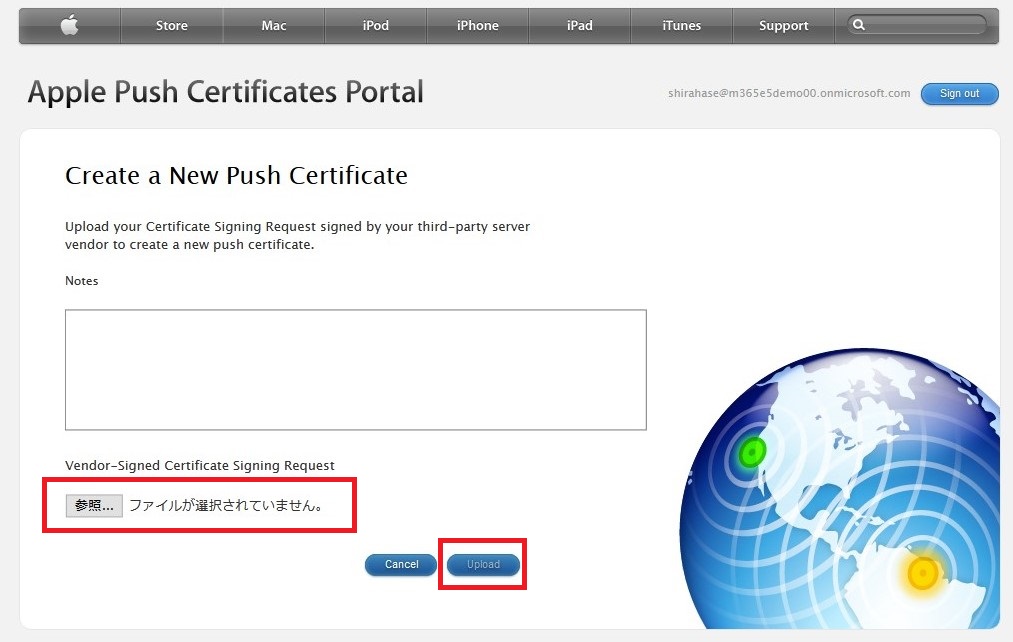Click the search magnifier icon
Viewport: 1013px width, 642px height.
[x=859, y=25]
